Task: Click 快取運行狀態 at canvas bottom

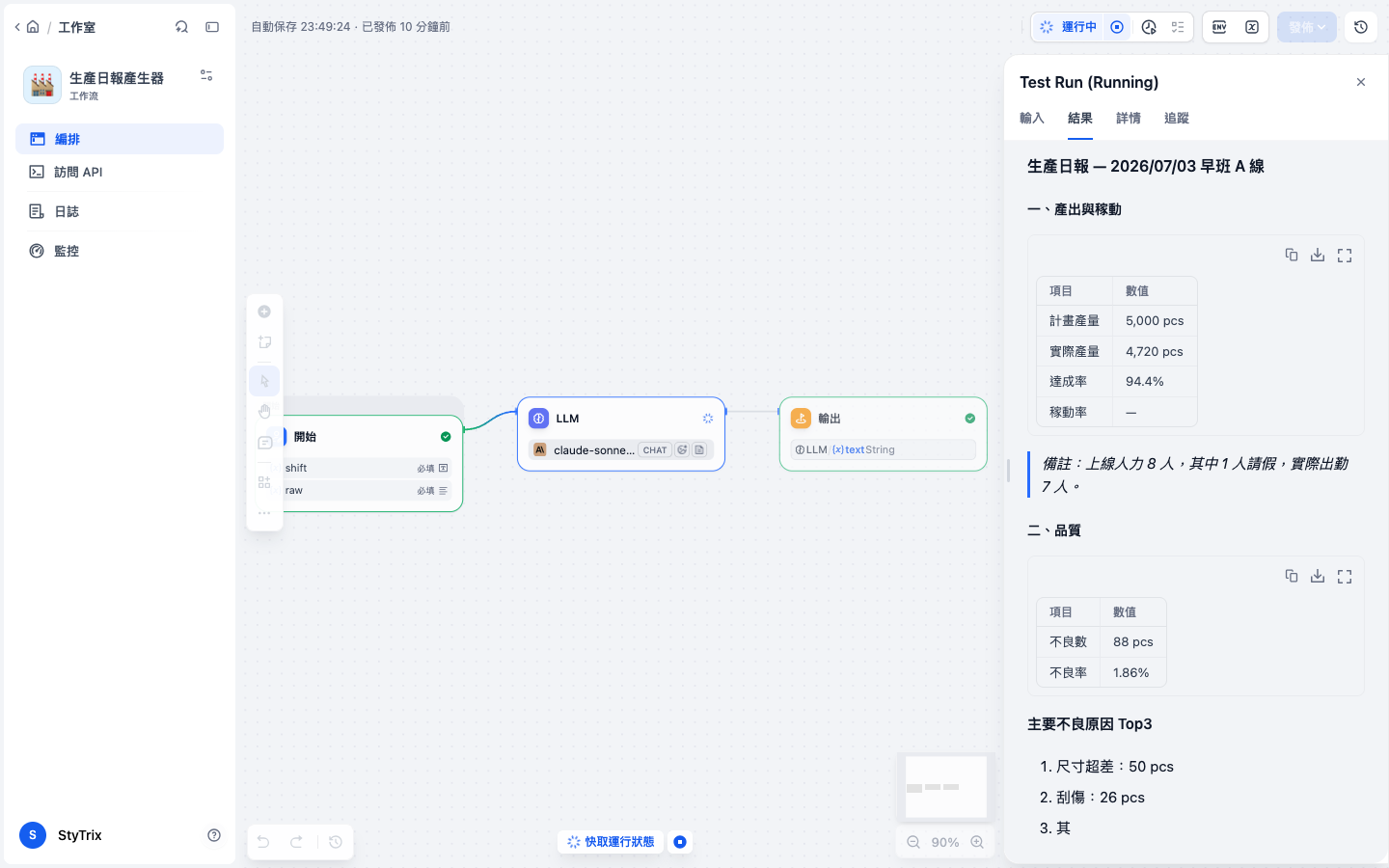Action: pos(611,842)
